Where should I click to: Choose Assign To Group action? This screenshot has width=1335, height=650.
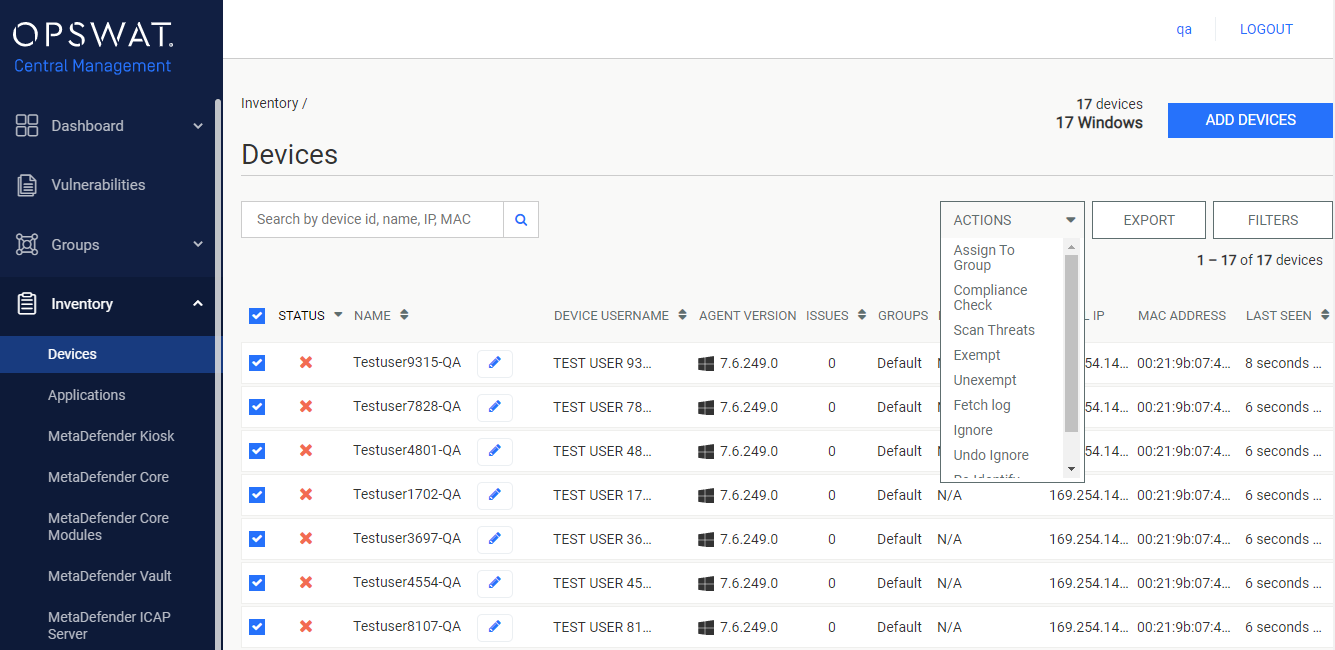(x=984, y=258)
